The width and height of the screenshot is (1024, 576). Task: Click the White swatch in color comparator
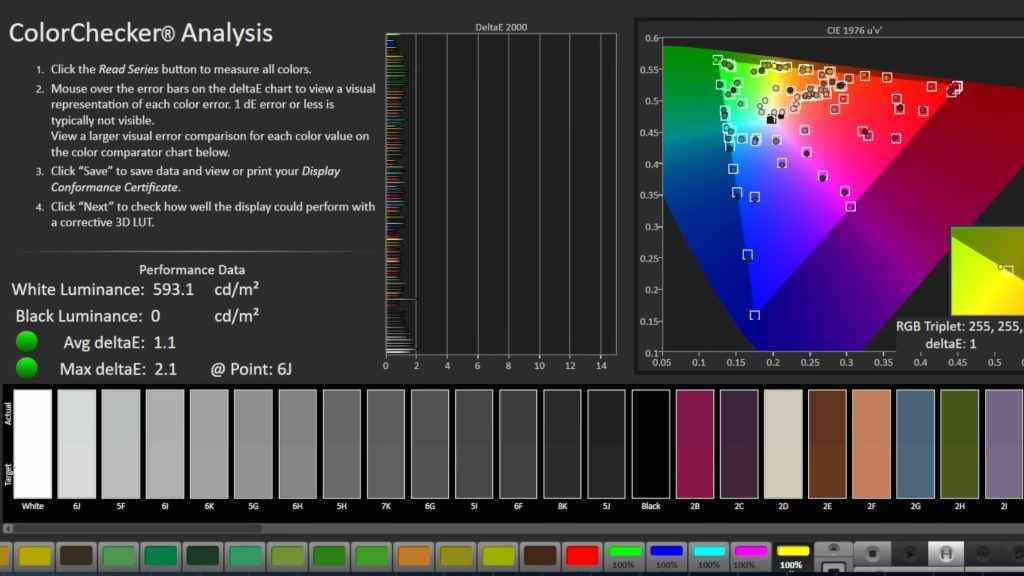click(x=33, y=444)
